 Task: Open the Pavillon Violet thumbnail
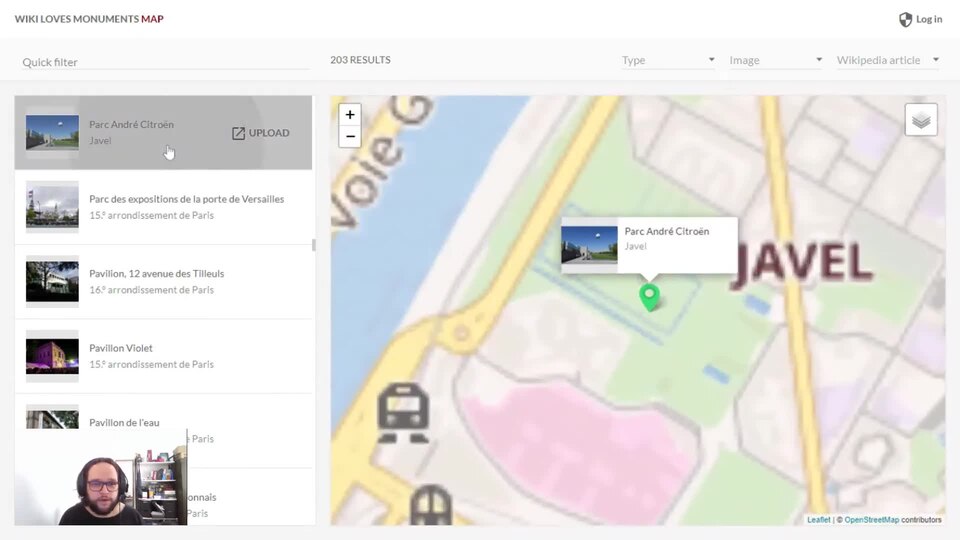[52, 356]
